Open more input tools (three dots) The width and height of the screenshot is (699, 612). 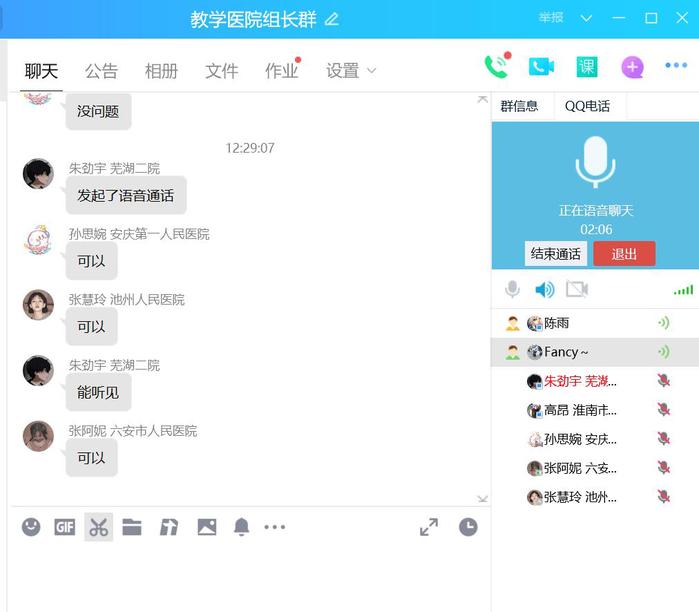tap(275, 527)
